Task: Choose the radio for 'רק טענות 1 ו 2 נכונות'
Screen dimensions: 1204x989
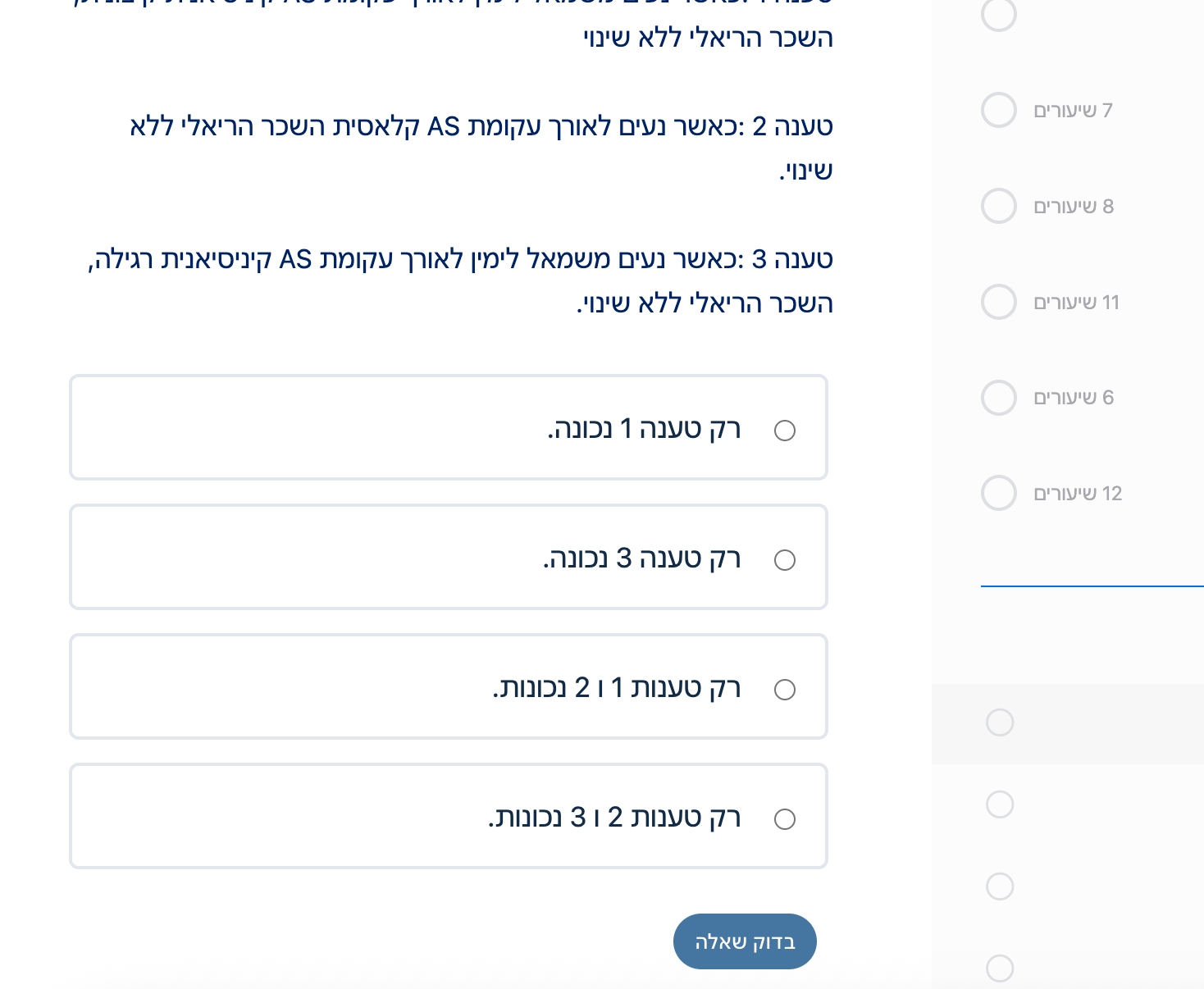Action: (785, 690)
